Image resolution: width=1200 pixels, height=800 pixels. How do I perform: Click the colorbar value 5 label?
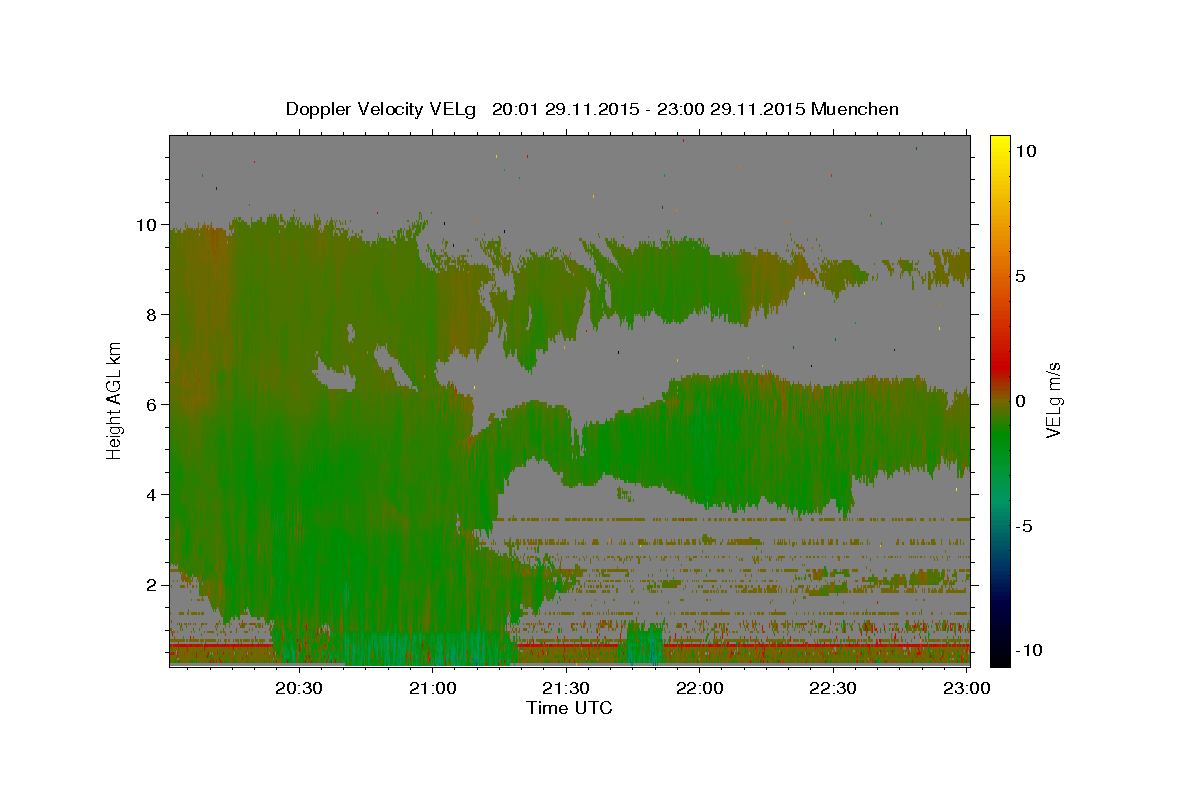tap(1021, 276)
